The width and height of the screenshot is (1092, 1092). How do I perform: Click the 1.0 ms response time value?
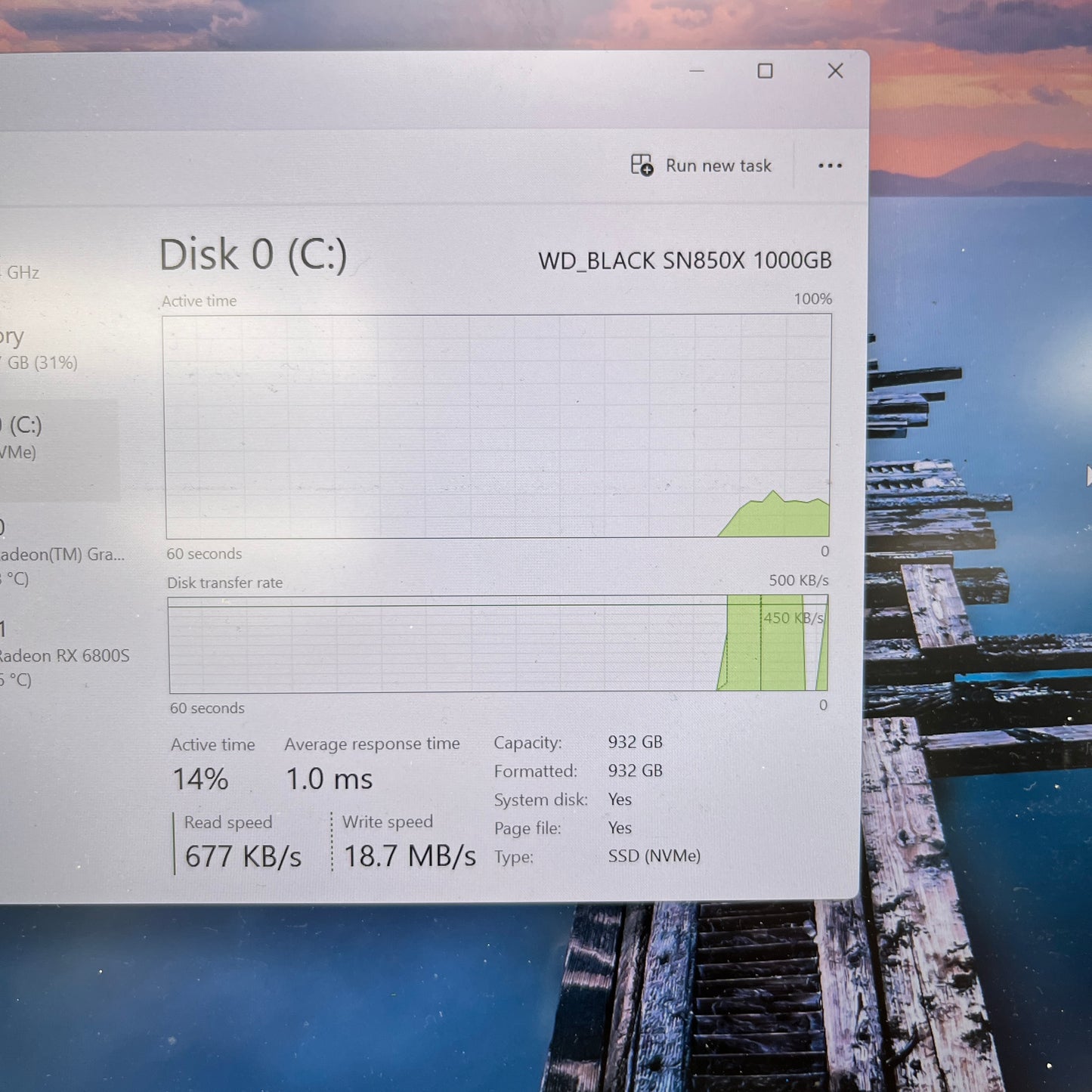coord(329,779)
